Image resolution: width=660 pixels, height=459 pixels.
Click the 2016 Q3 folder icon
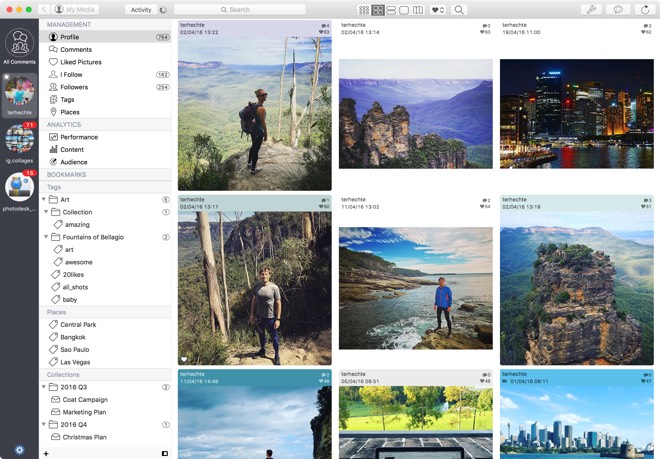53,387
